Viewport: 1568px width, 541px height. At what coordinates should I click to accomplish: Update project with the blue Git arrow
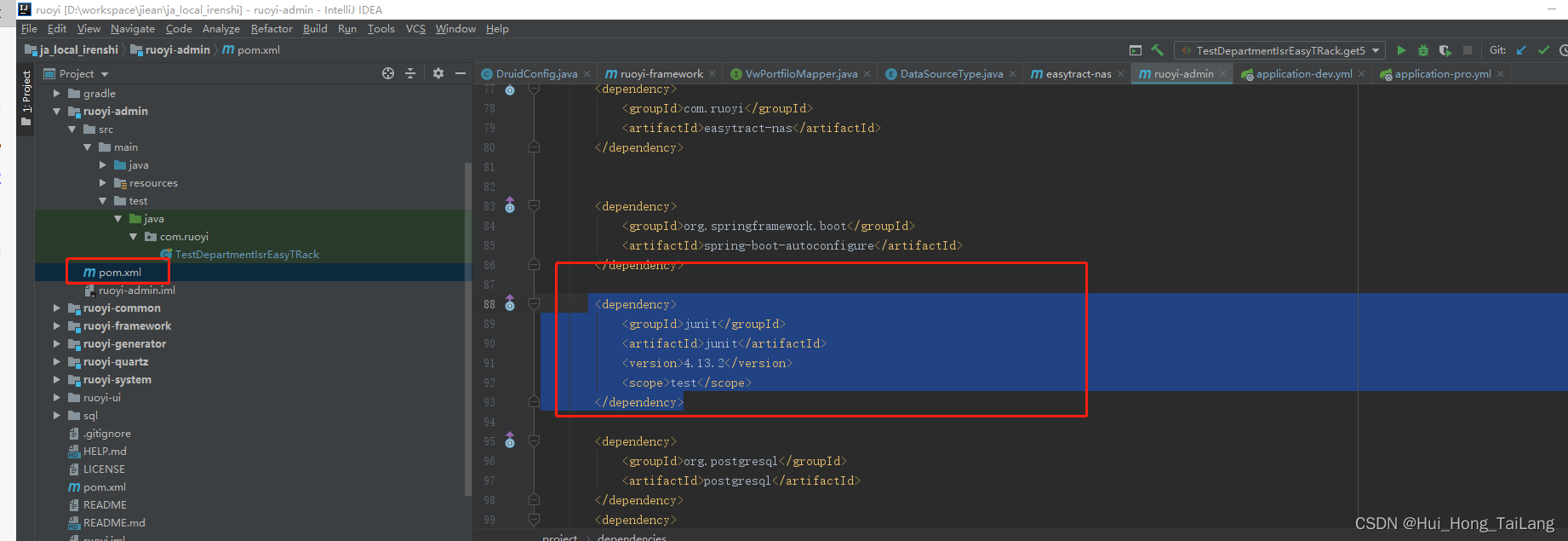coord(1521,50)
